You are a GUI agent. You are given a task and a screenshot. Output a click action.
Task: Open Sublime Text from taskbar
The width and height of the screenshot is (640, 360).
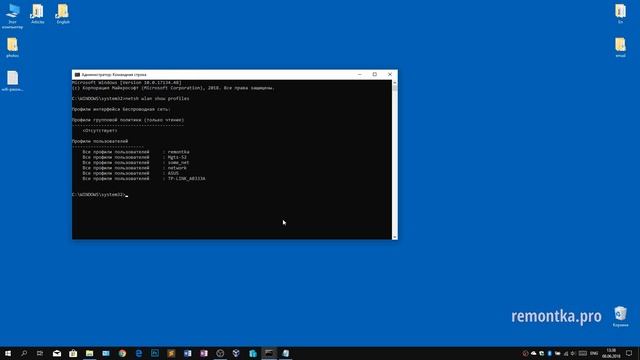point(171,353)
